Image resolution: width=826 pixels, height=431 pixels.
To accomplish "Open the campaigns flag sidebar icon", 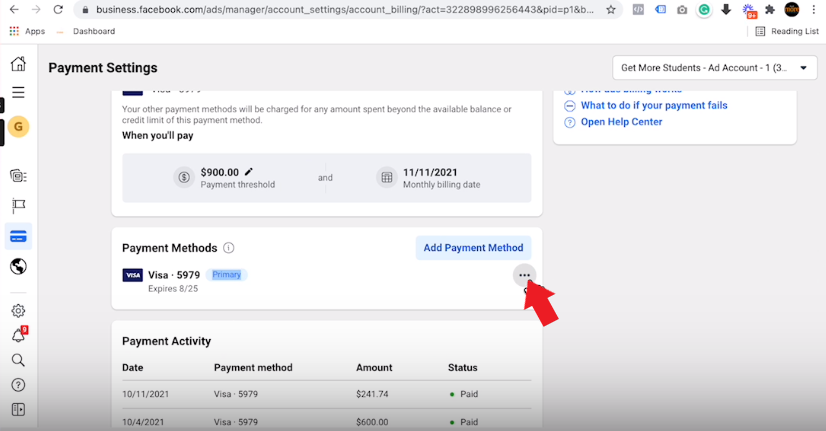I will (x=18, y=205).
